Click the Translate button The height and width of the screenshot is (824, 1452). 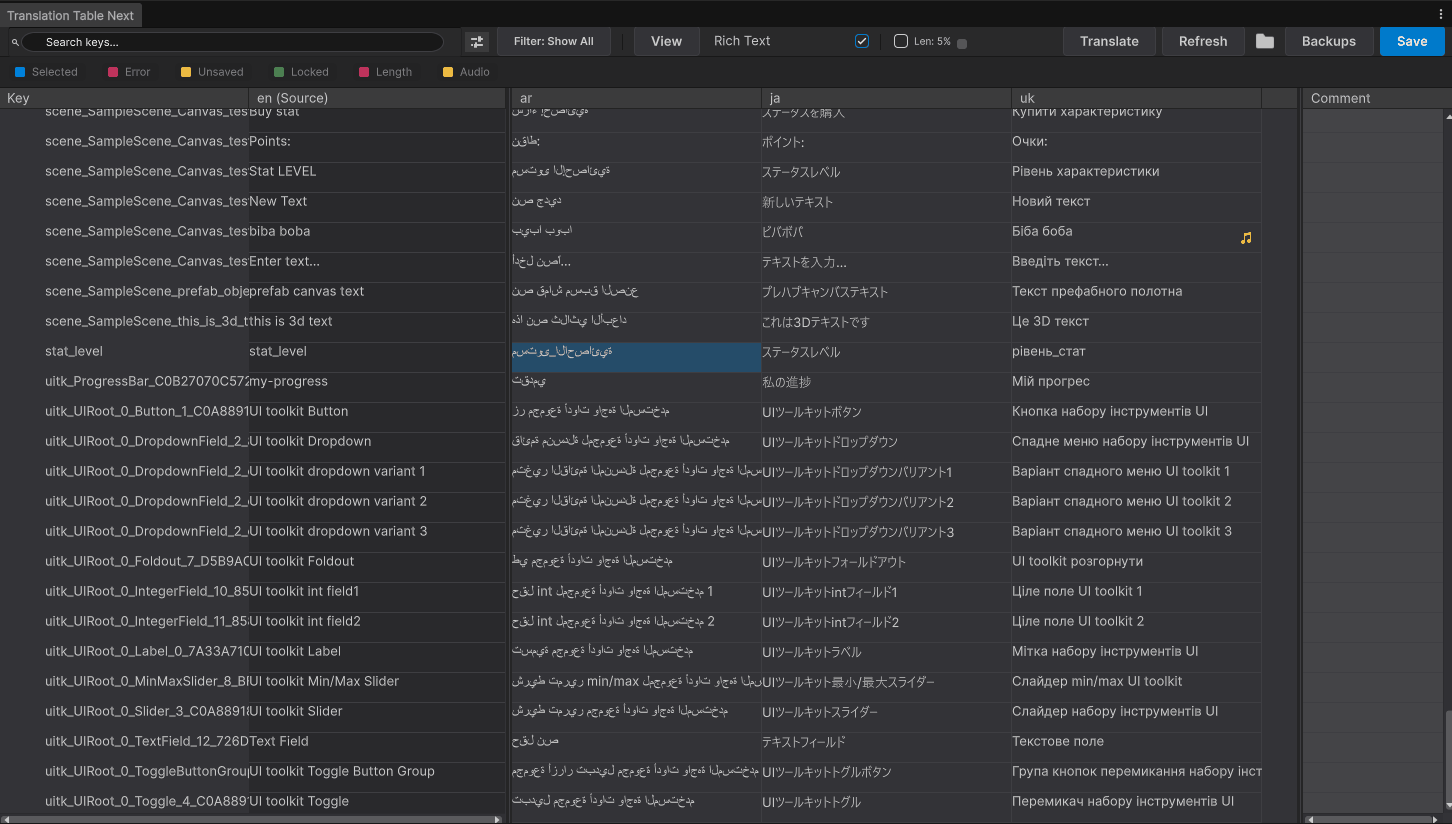[1109, 41]
